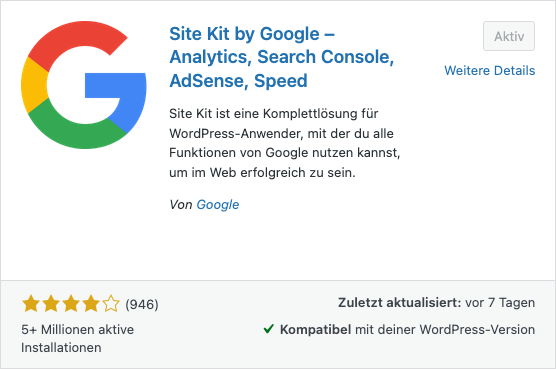The image size is (556, 369).
Task: Click the fourth gold rating star
Action: point(91,304)
